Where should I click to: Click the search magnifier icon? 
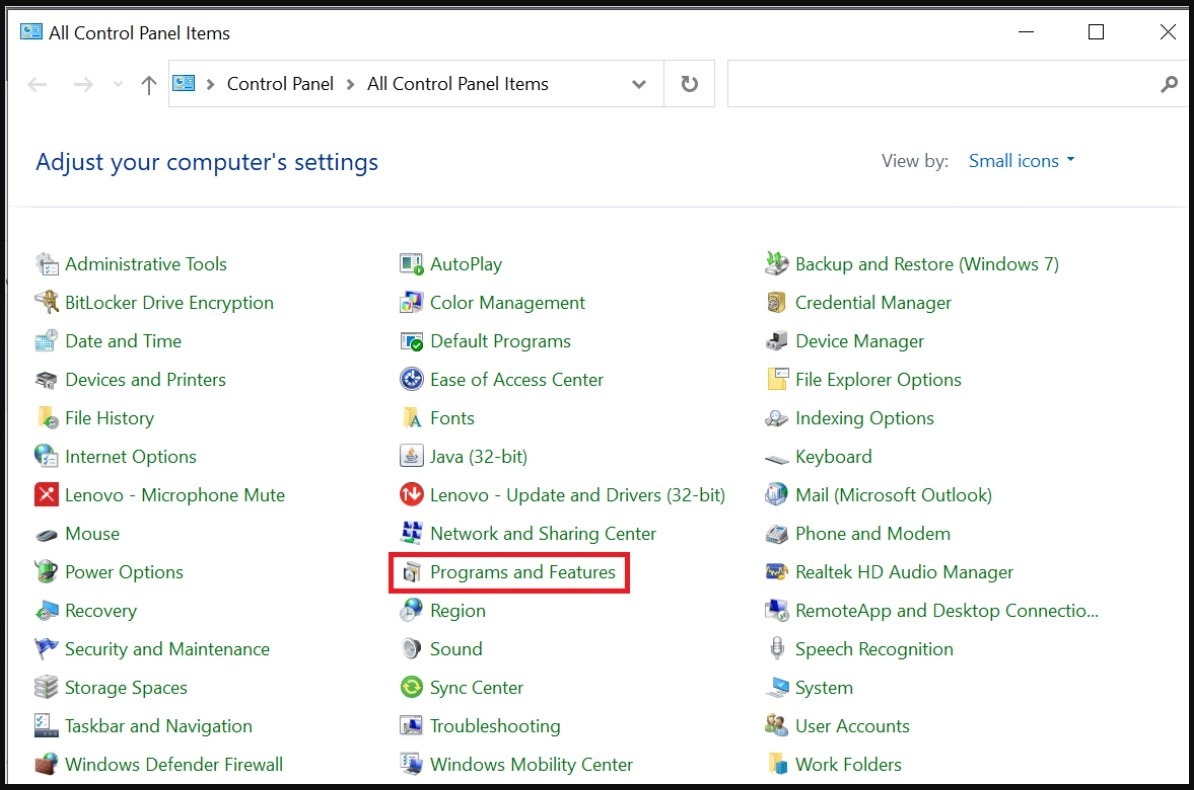(x=1169, y=84)
